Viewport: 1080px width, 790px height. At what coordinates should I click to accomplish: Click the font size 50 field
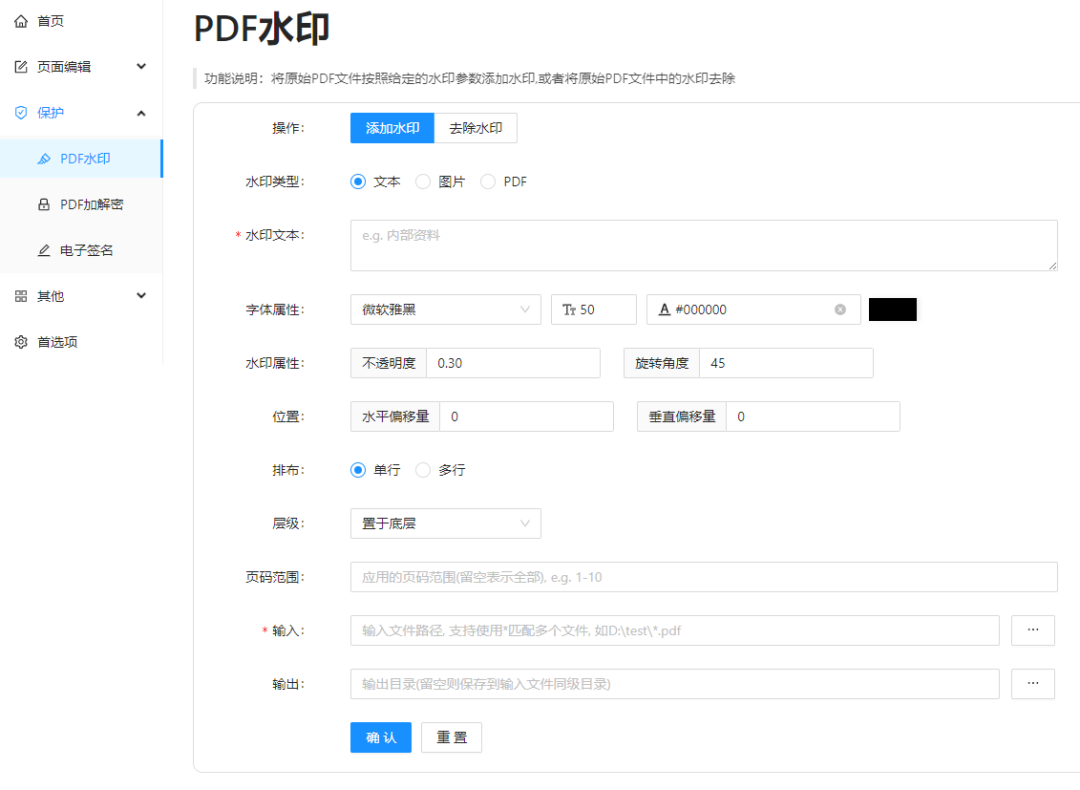[594, 310]
